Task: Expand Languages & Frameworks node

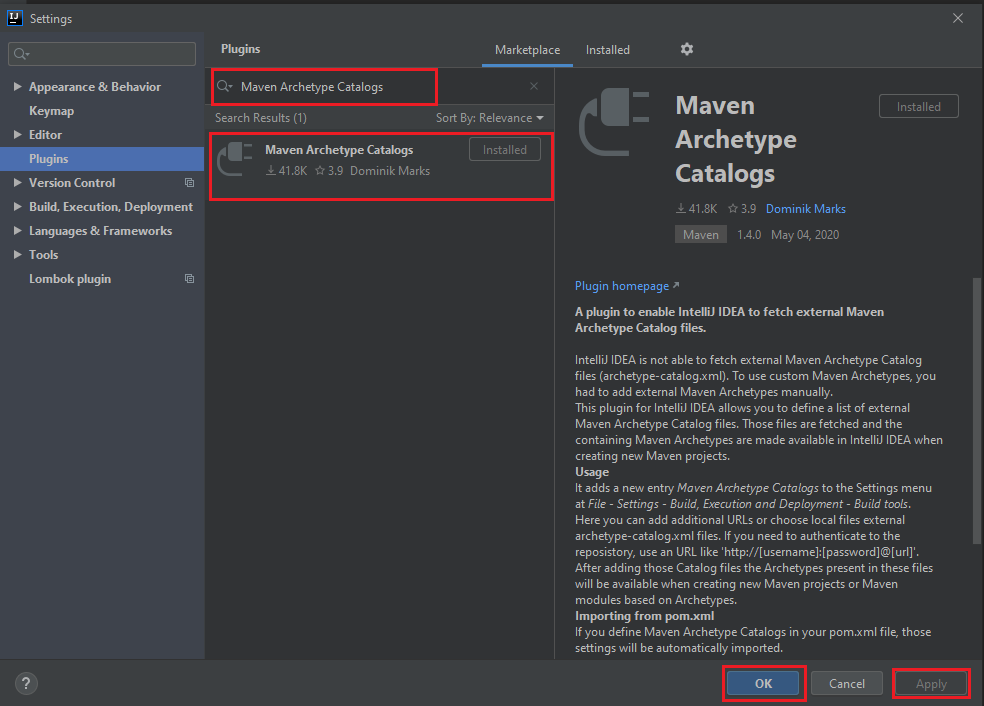Action: [x=18, y=230]
